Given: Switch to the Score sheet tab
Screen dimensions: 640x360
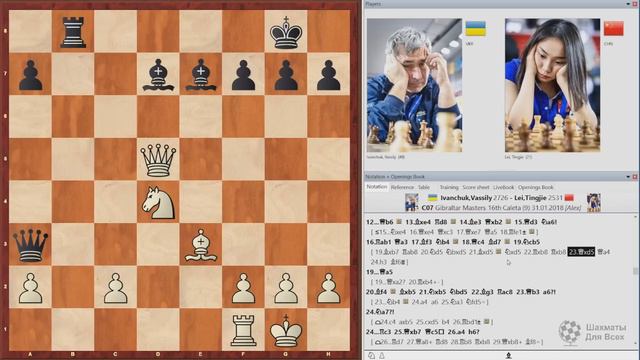Looking at the screenshot, I should (x=476, y=187).
